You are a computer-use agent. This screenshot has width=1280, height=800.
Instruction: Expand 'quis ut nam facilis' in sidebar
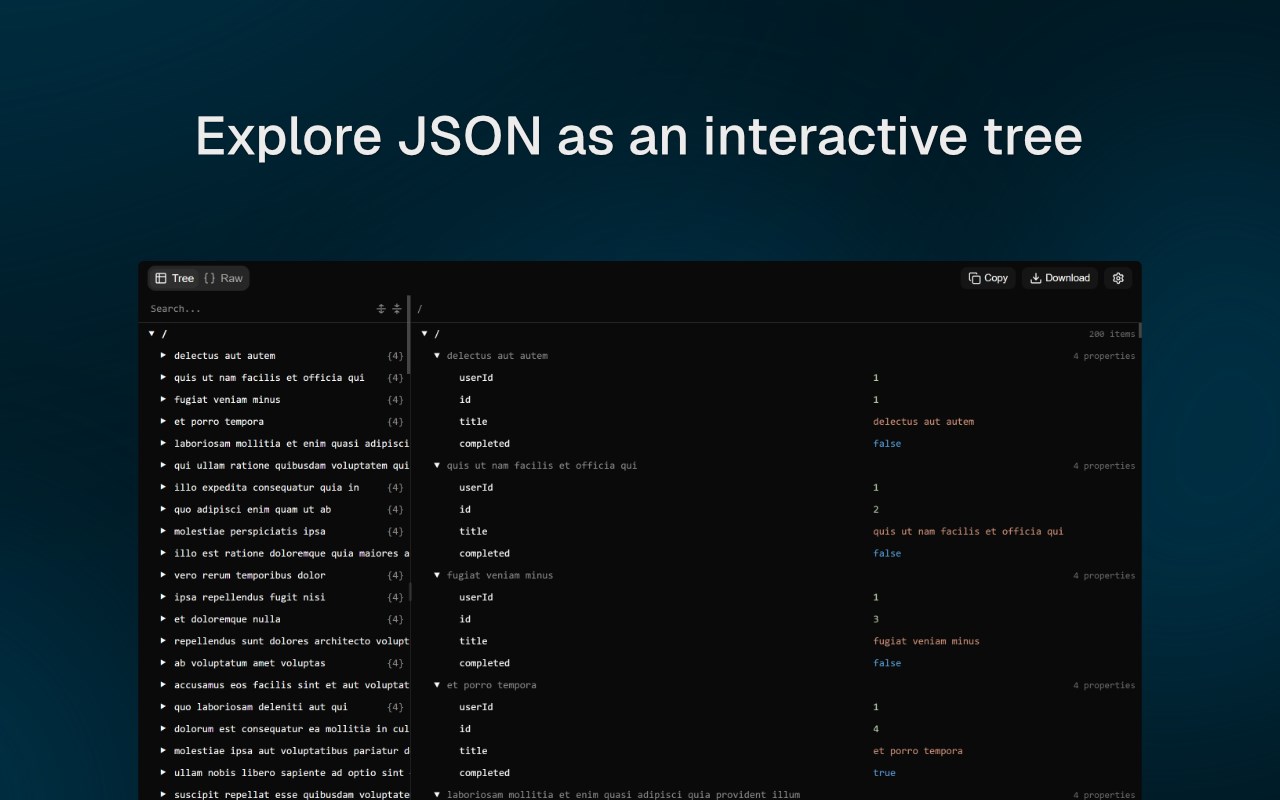[x=164, y=377]
